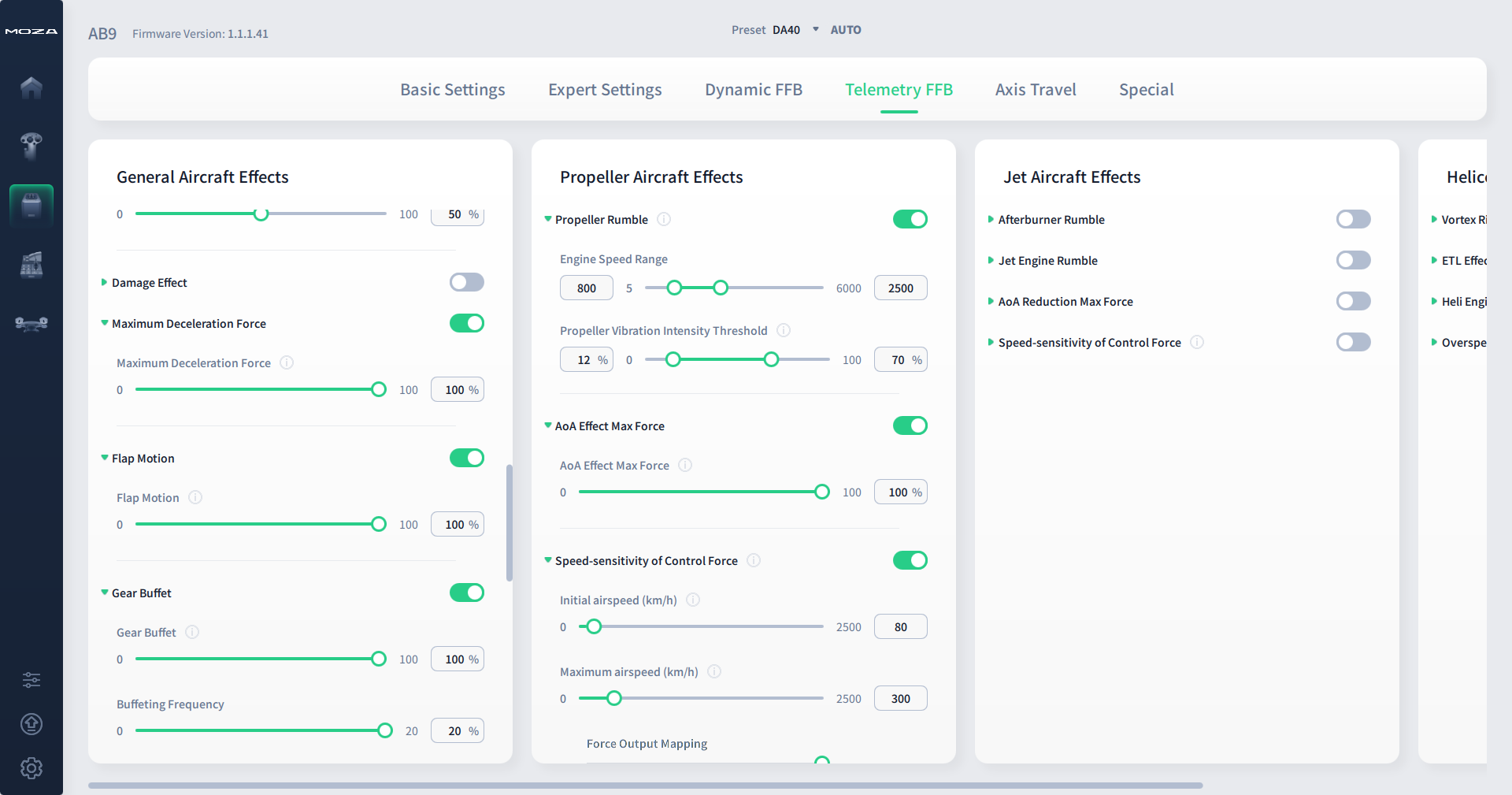Click the Buffeting Frequency slider handle
This screenshot has height=795, width=1512.
tap(385, 730)
